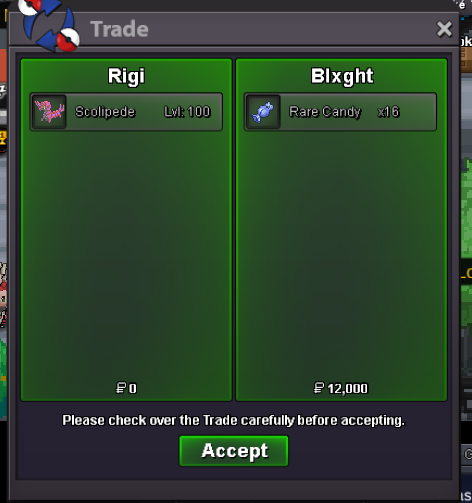Click the Trade Poké Ball swap logo
472x503 pixels.
[48, 25]
